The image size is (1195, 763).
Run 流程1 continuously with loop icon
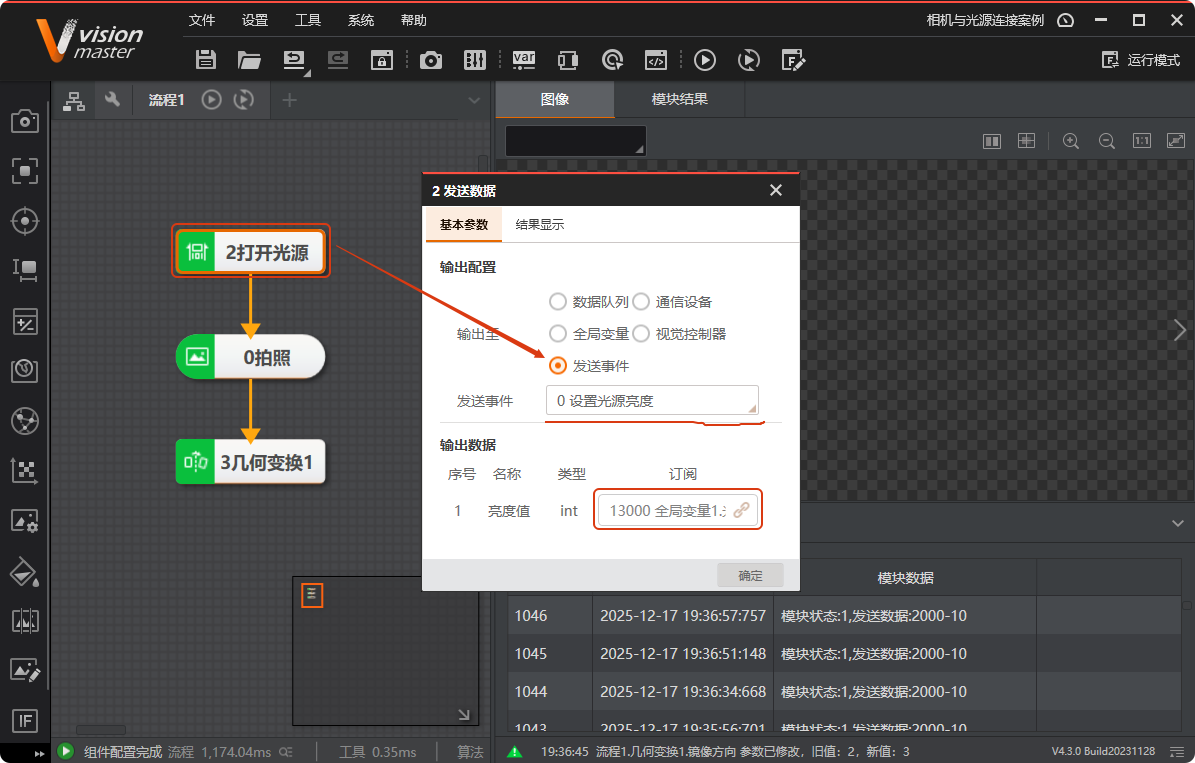[x=244, y=99]
